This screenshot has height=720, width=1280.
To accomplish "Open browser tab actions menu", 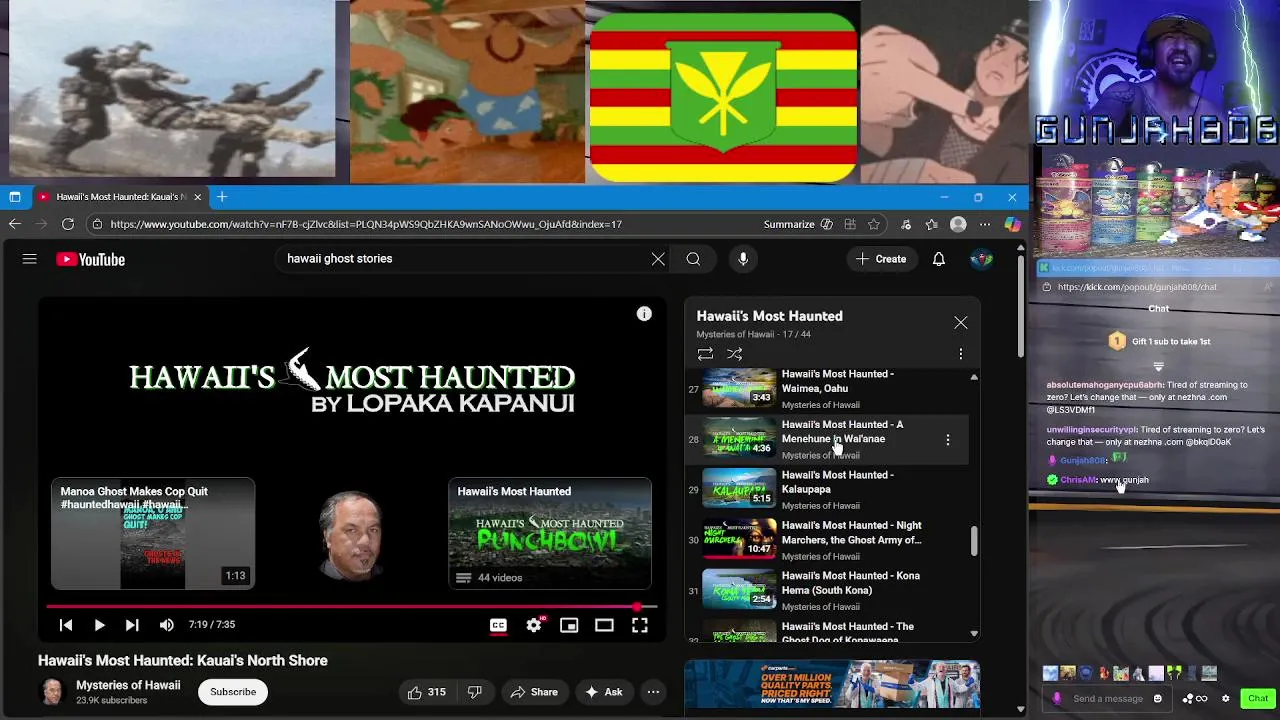I will pos(15,197).
